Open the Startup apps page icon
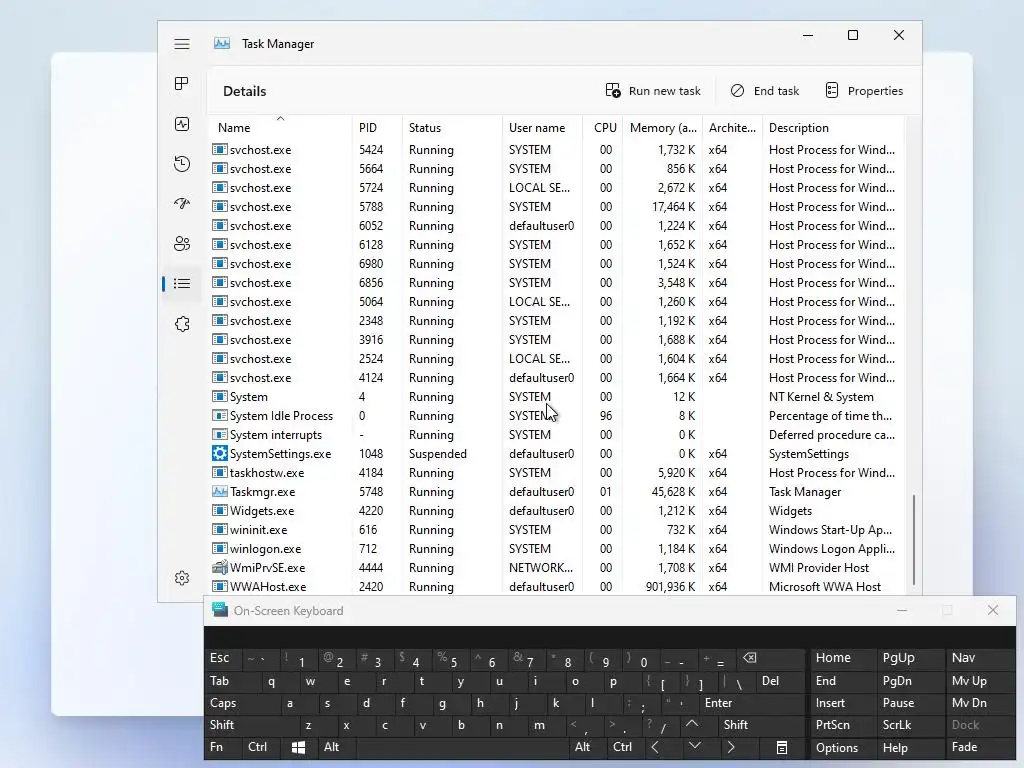Image resolution: width=1024 pixels, height=768 pixels. click(182, 204)
